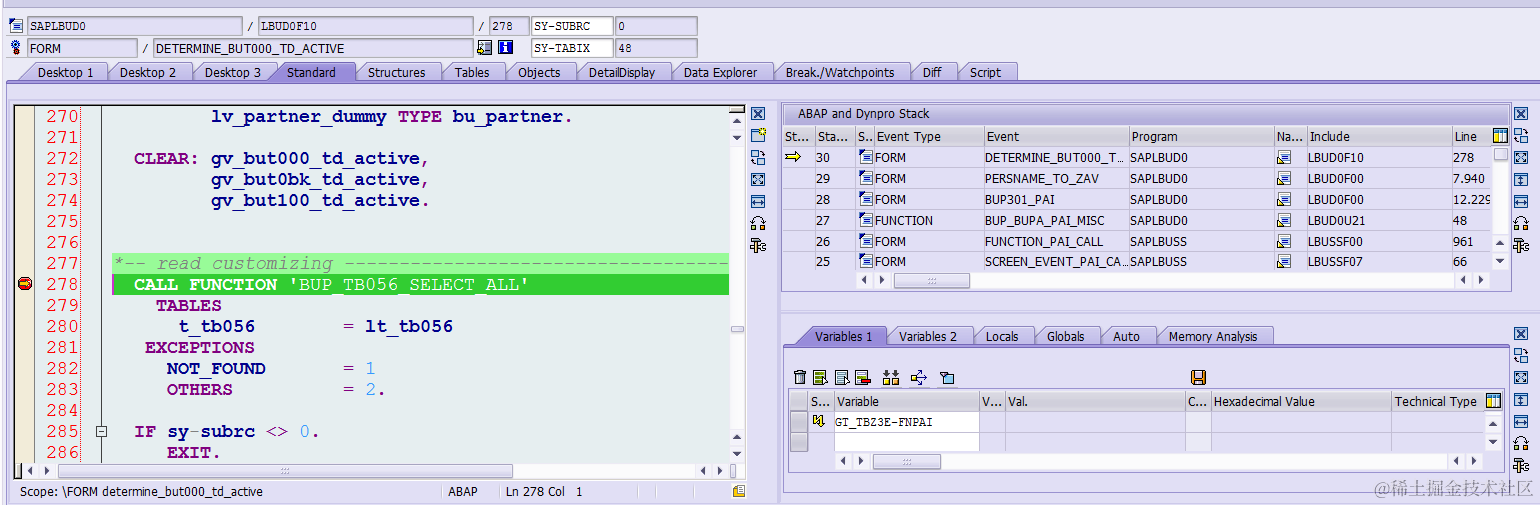This screenshot has width=1540, height=505.
Task: Click the code editor horizontal scrollbar thumb
Action: click(x=285, y=470)
